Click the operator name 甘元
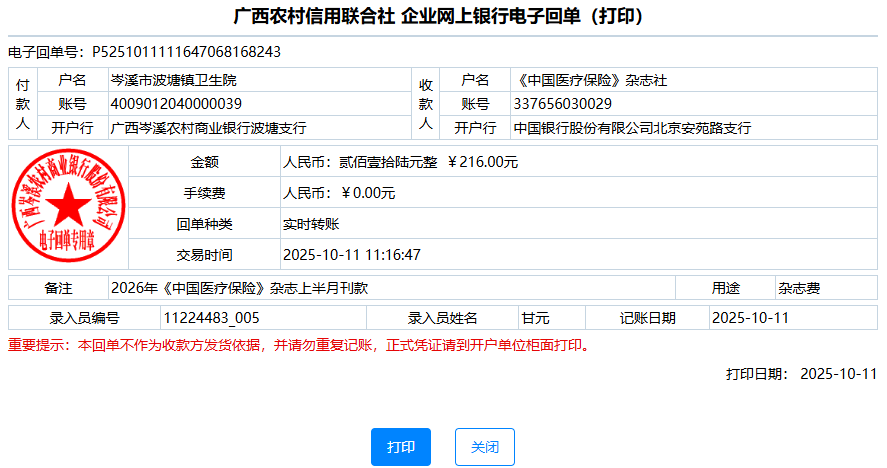 [x=535, y=318]
